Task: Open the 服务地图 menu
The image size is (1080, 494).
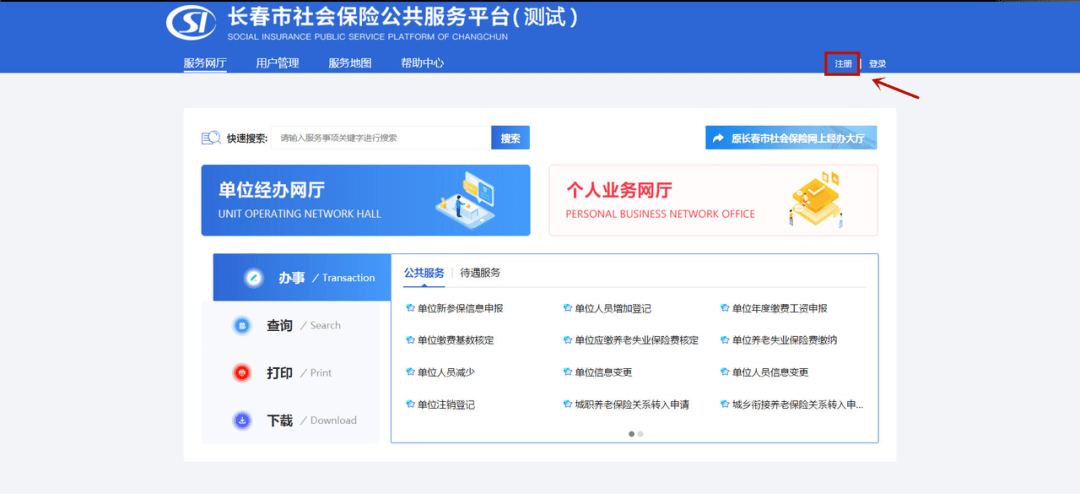Action: [x=350, y=63]
